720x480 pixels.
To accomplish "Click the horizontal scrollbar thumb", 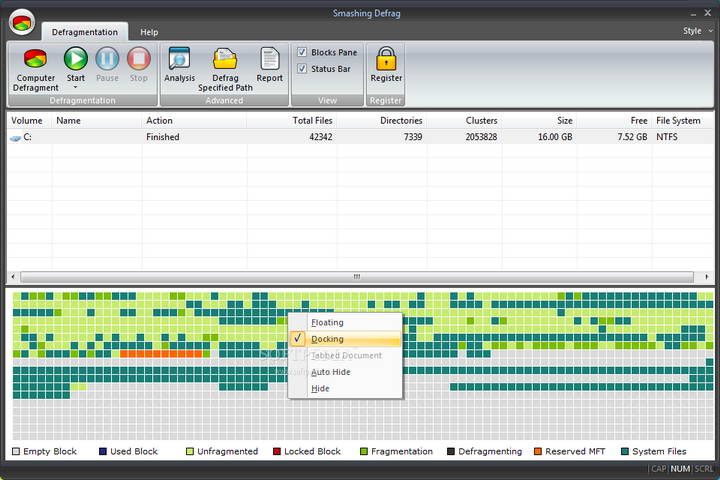I will (357, 277).
